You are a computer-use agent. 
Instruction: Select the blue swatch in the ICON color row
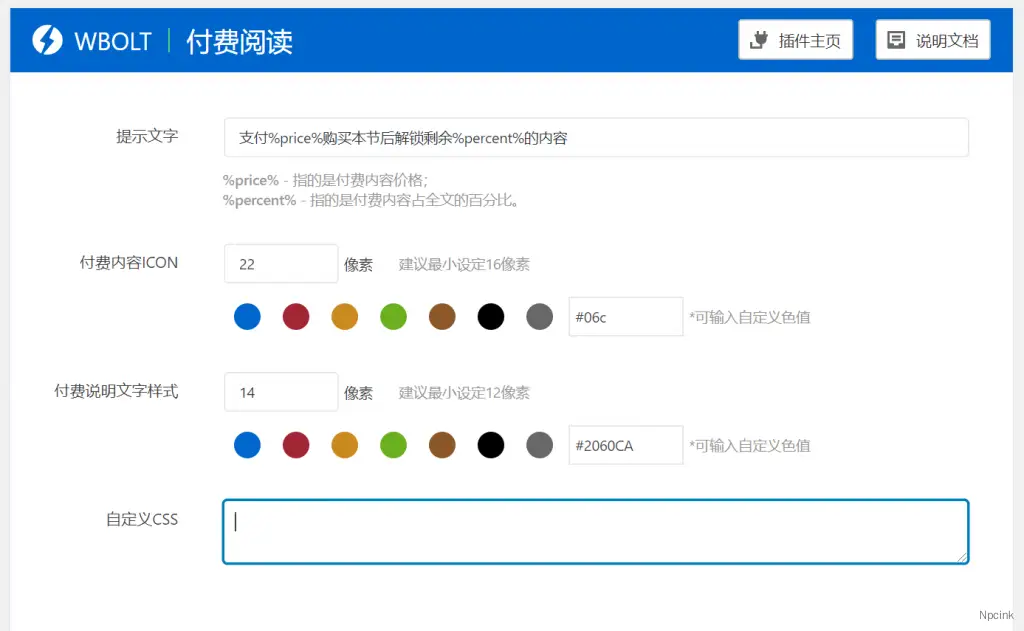[x=247, y=316]
